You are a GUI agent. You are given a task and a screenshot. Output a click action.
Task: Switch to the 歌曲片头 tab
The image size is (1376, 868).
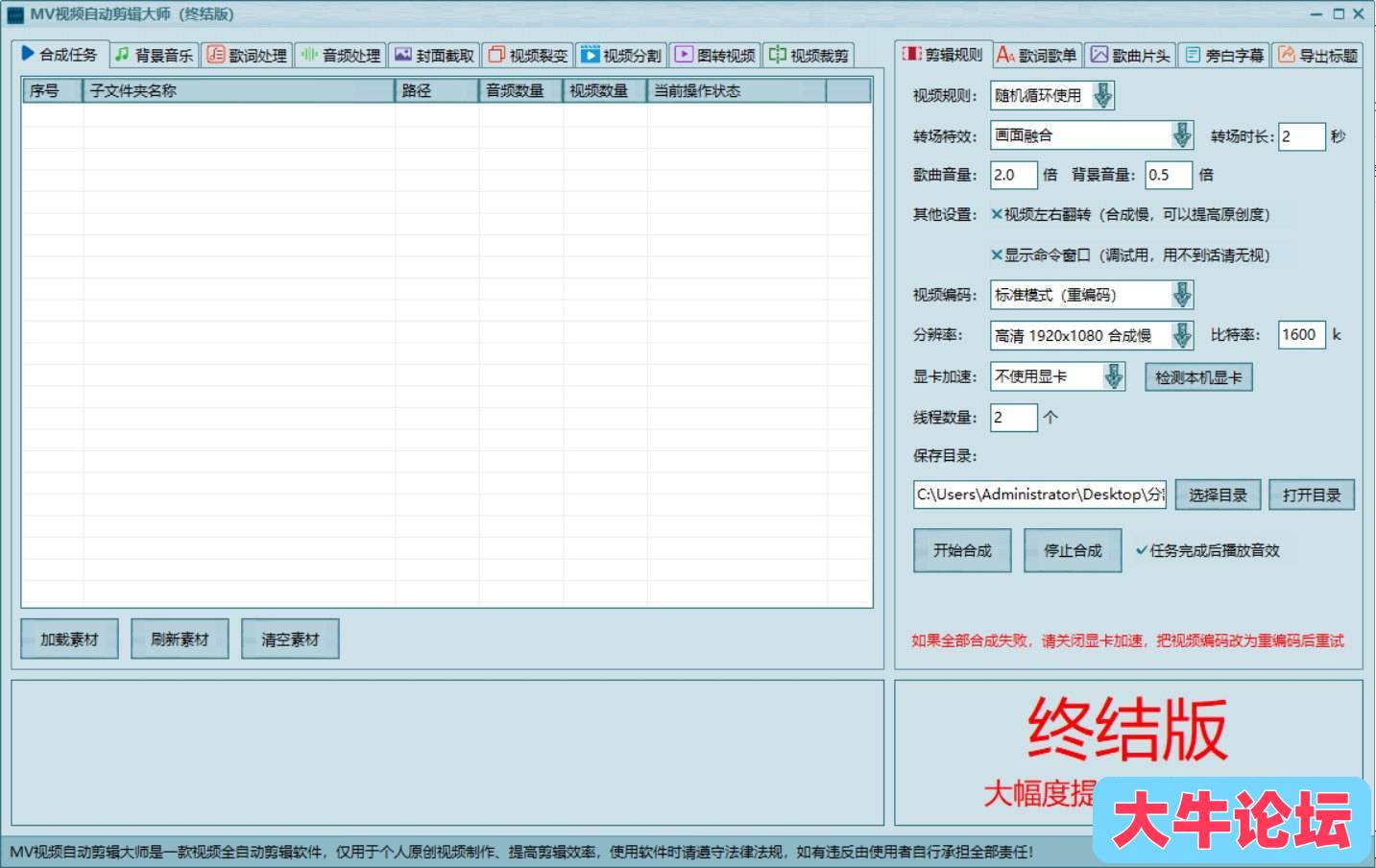(x=1130, y=56)
